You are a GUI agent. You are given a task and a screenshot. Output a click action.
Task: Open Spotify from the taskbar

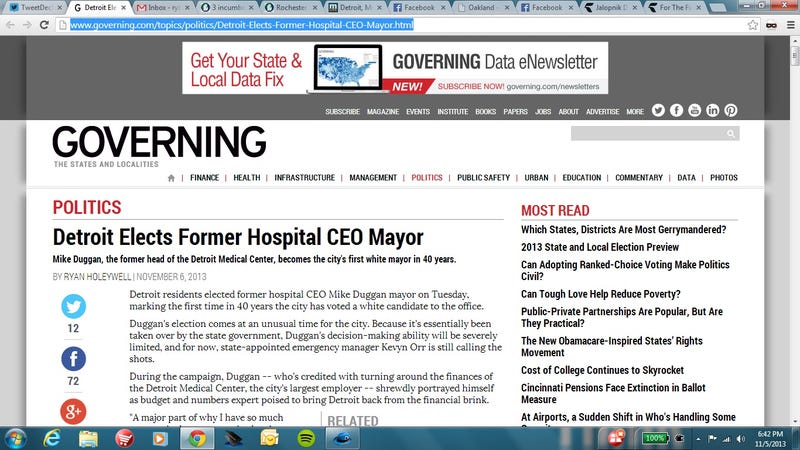coord(306,439)
